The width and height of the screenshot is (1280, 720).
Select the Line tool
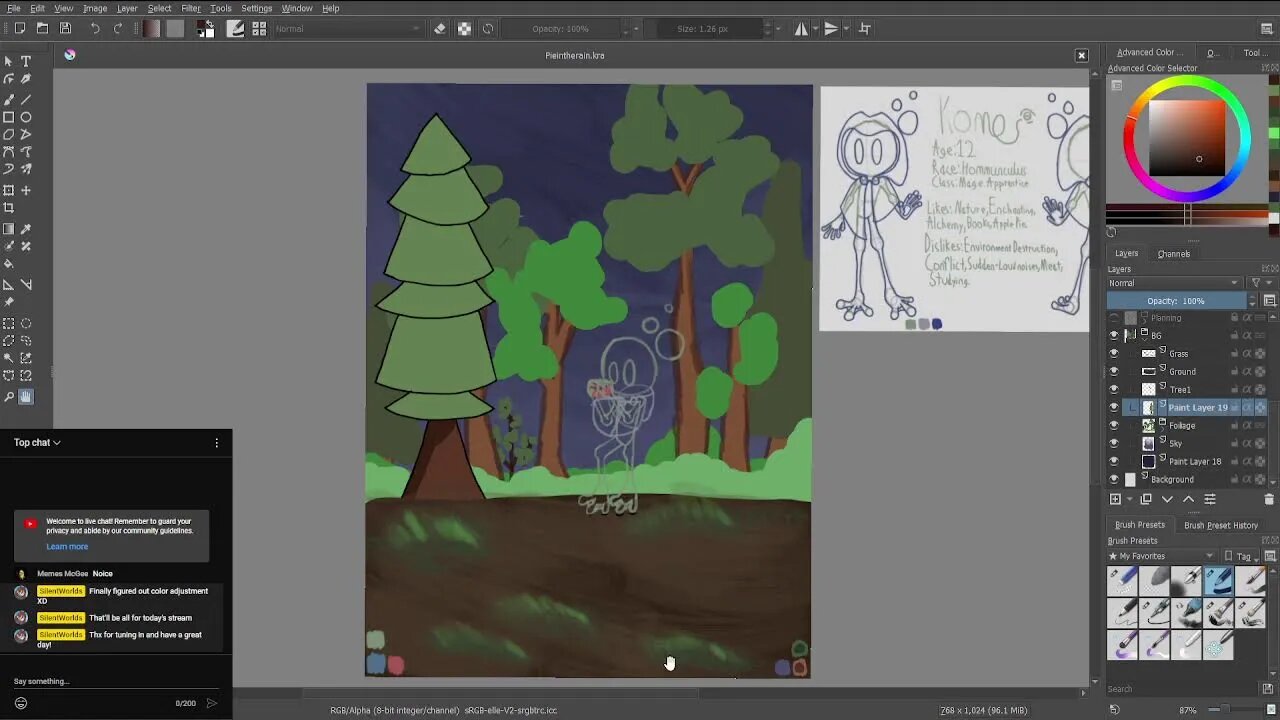coord(26,99)
